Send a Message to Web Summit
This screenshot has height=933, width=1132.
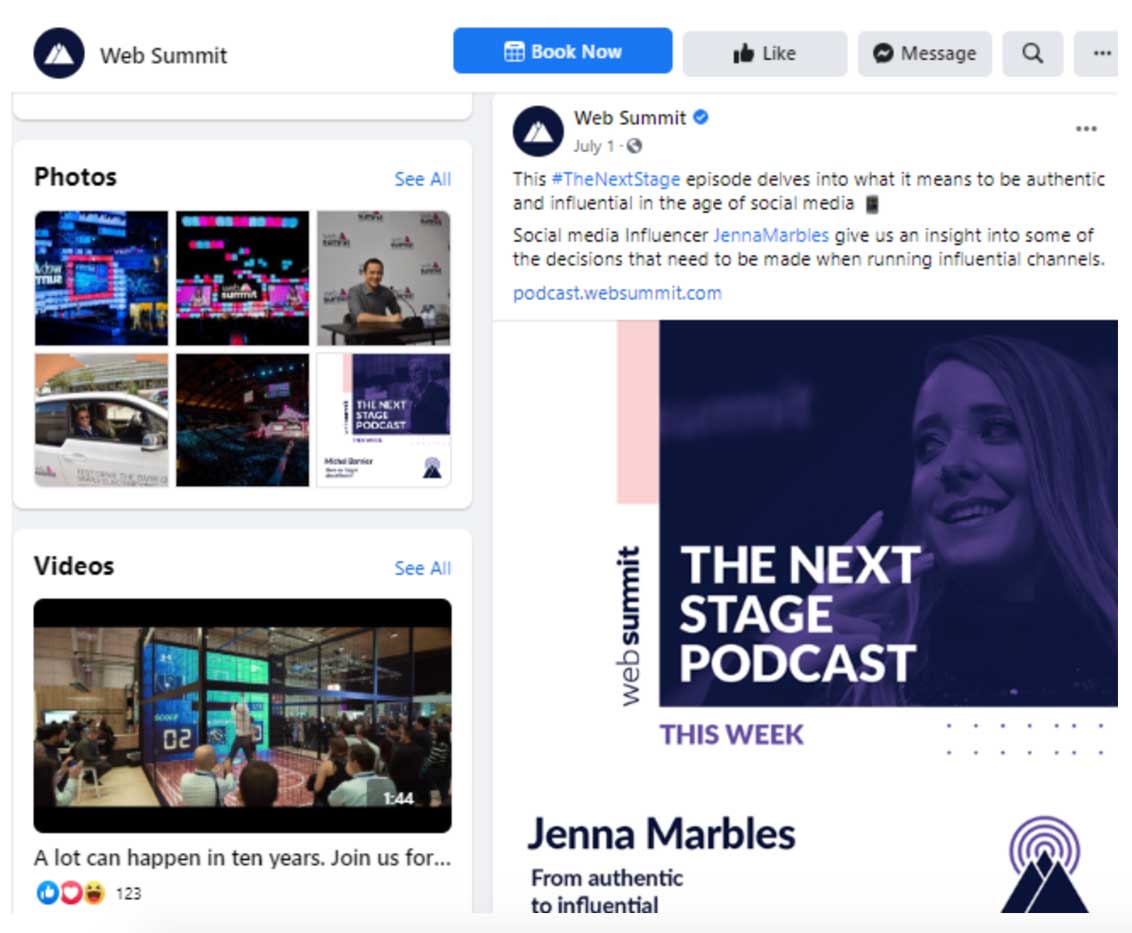coord(924,53)
